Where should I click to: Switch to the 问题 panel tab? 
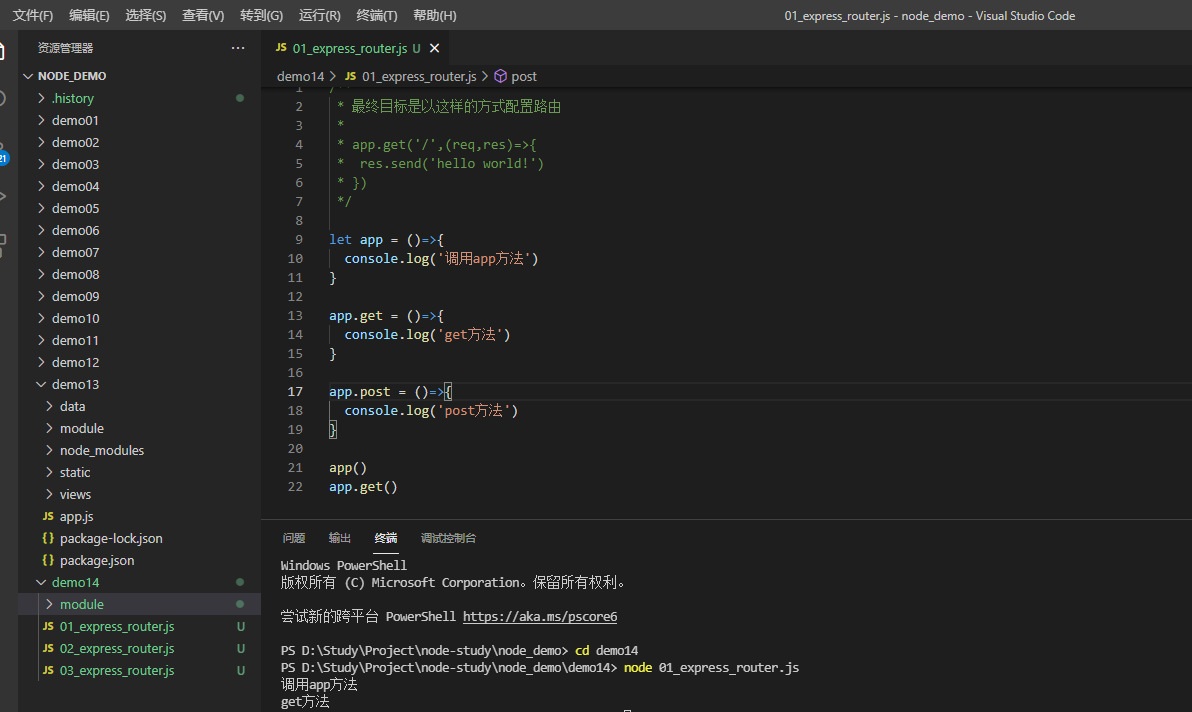point(293,538)
